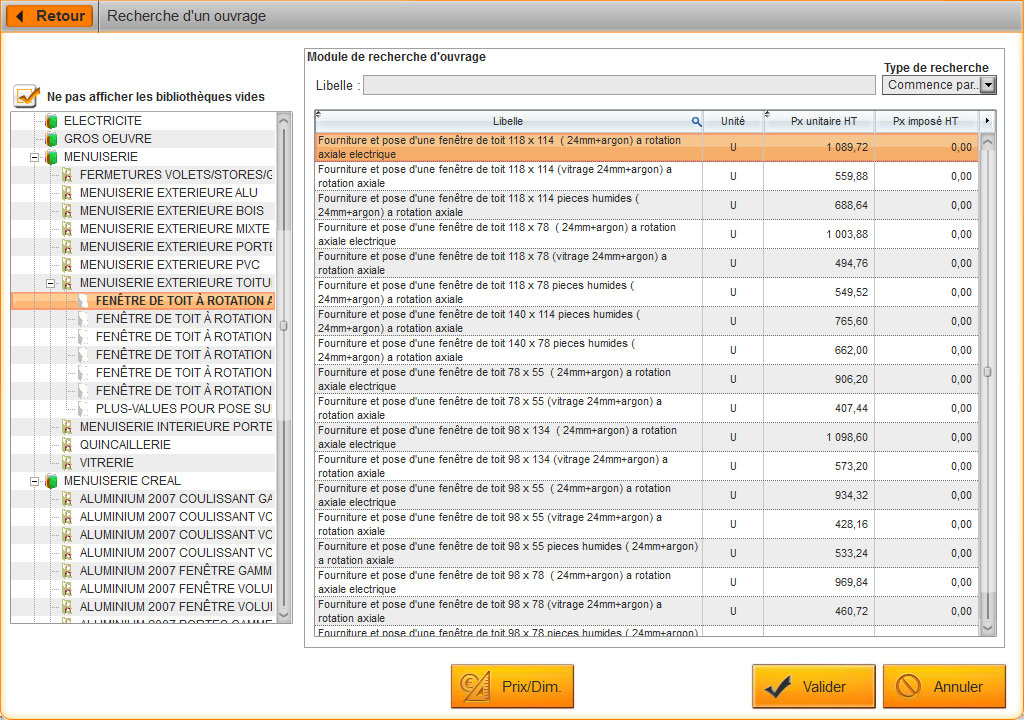
Task: Sort by the Libelle column header
Action: pyautogui.click(x=508, y=122)
